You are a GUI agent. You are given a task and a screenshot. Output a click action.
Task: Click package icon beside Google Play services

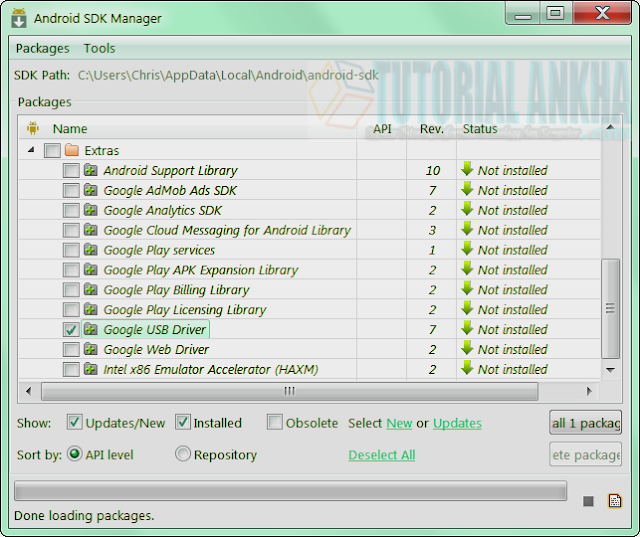91,249
